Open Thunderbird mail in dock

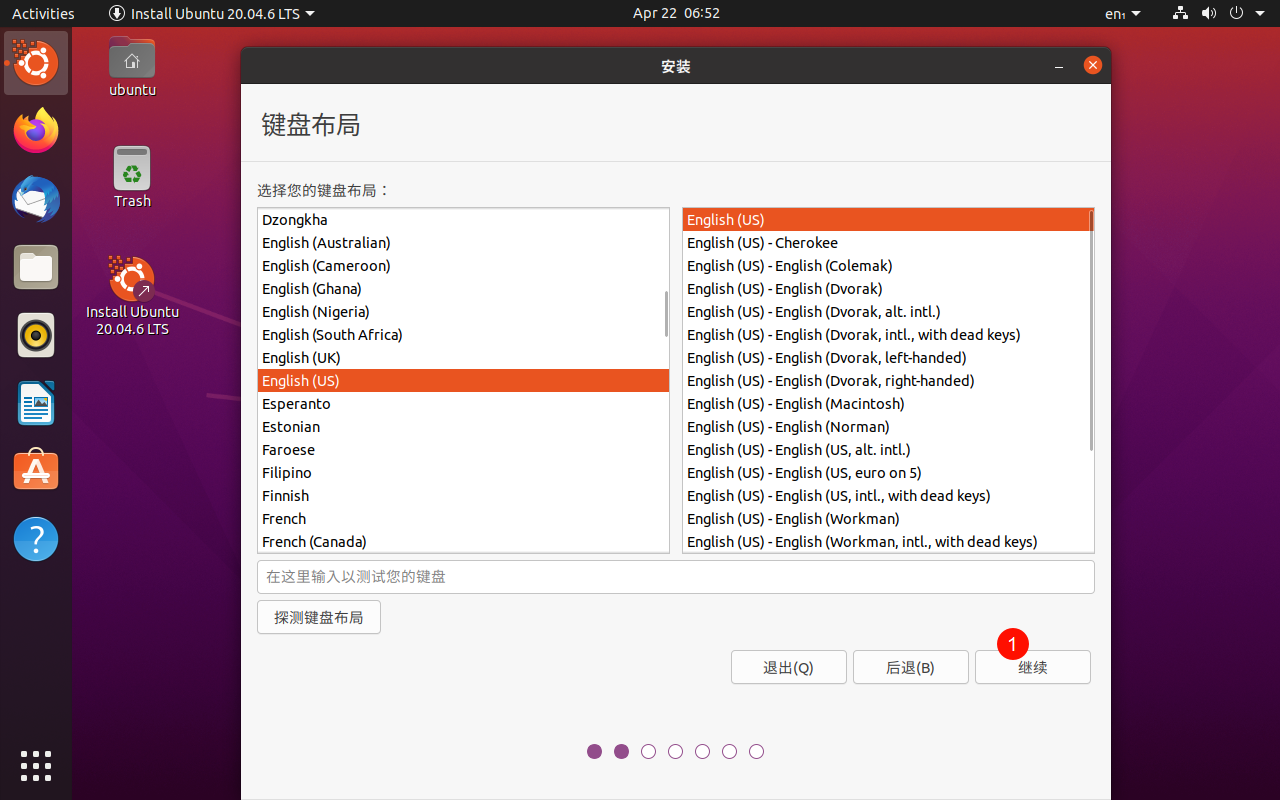point(36,199)
